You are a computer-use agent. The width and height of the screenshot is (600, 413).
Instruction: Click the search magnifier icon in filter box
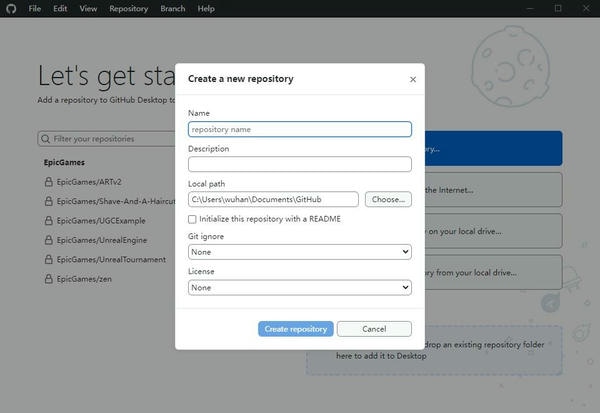point(46,139)
